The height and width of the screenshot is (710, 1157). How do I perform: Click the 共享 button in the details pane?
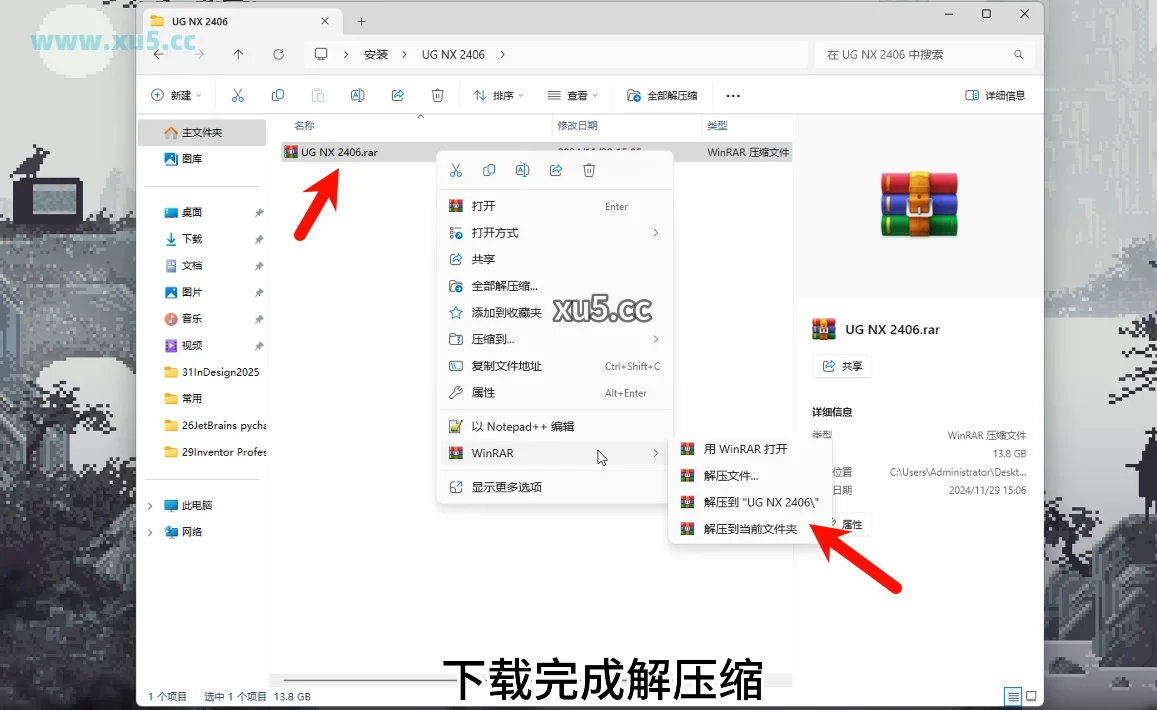pos(841,366)
